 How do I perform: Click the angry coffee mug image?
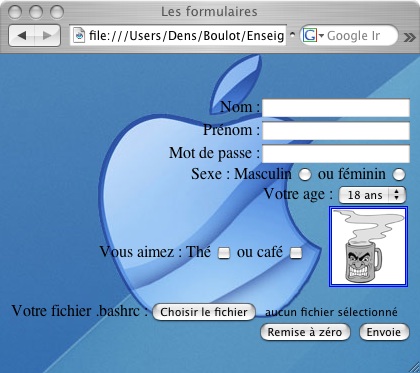click(368, 246)
